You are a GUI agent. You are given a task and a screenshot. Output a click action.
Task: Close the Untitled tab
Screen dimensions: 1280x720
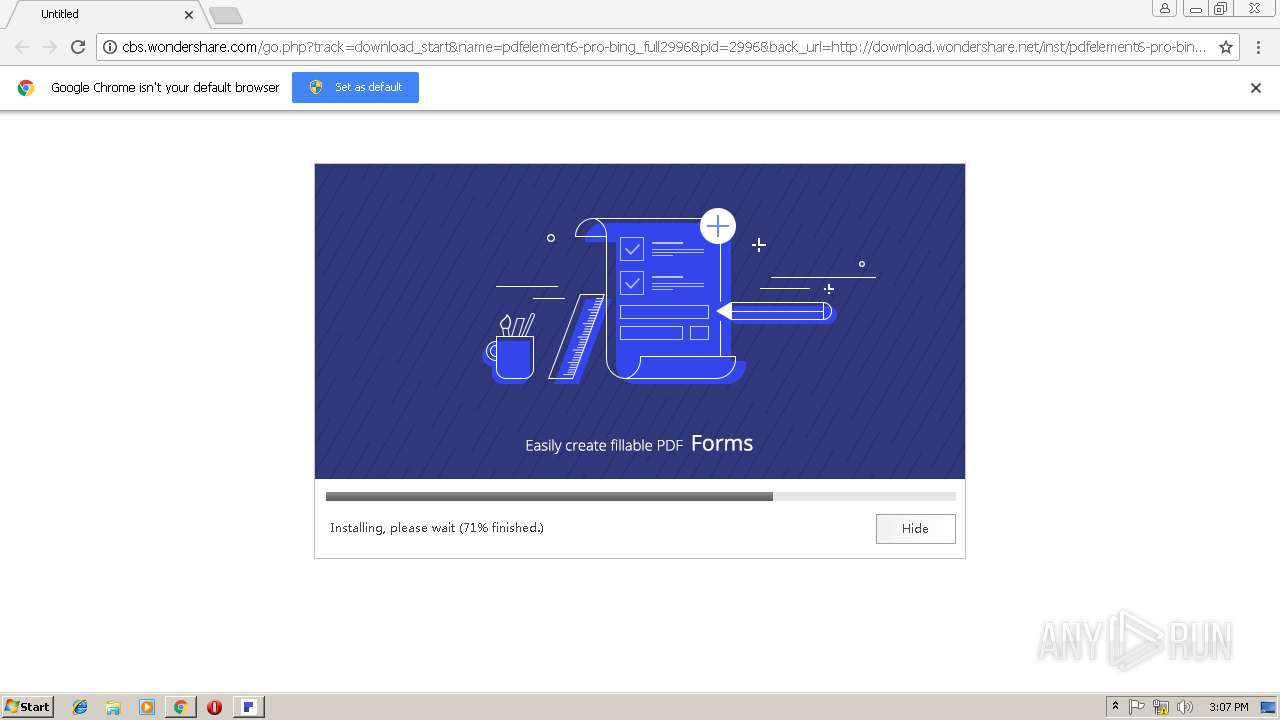(189, 14)
